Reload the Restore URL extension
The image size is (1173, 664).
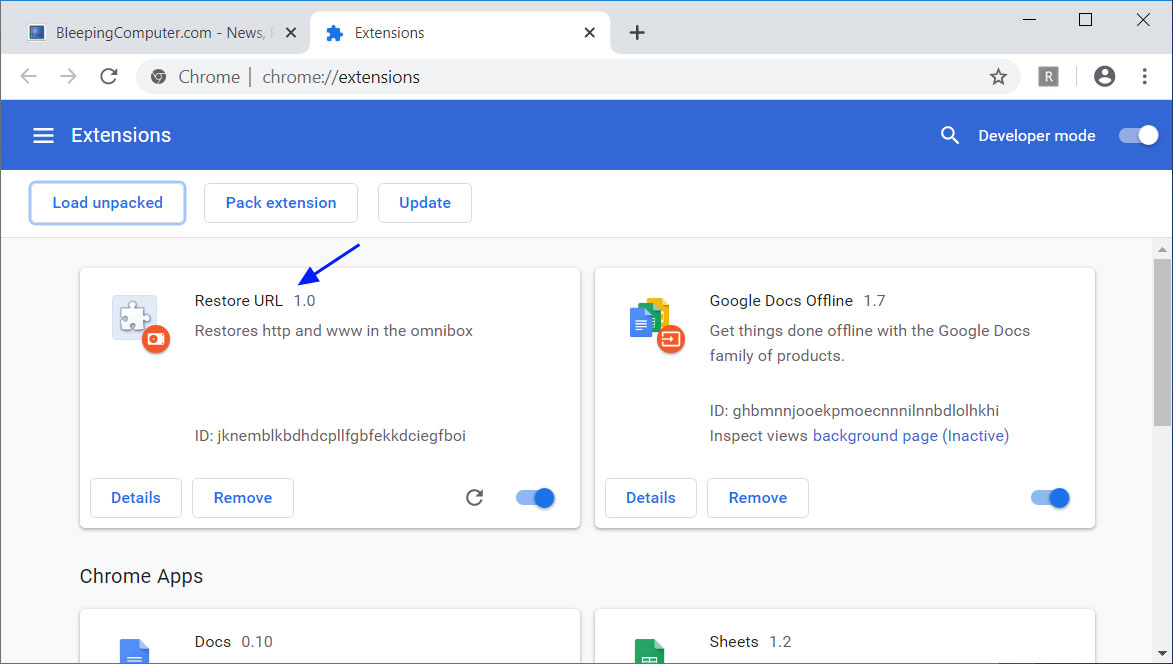tap(474, 497)
